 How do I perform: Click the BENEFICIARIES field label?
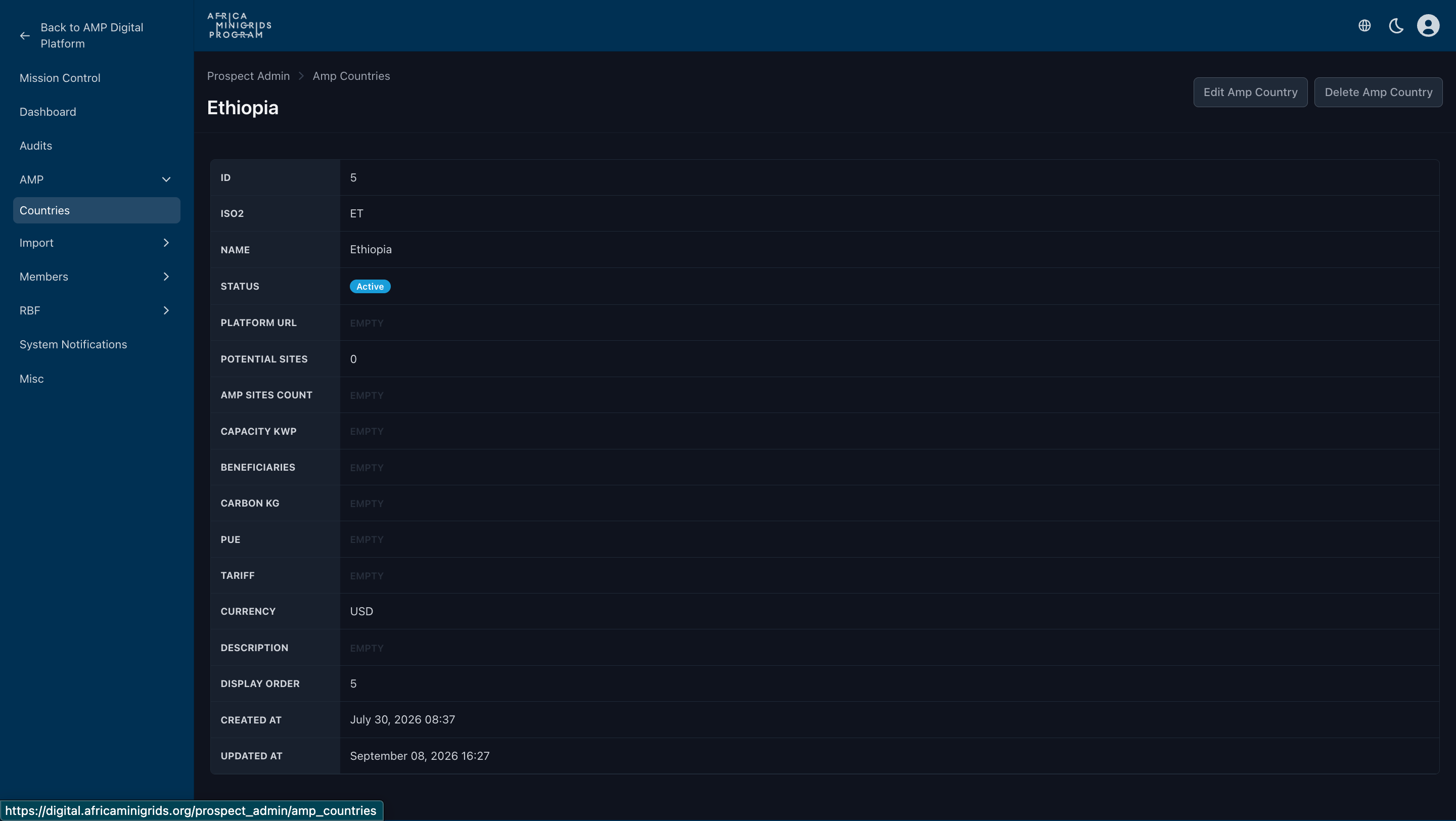pyautogui.click(x=258, y=467)
